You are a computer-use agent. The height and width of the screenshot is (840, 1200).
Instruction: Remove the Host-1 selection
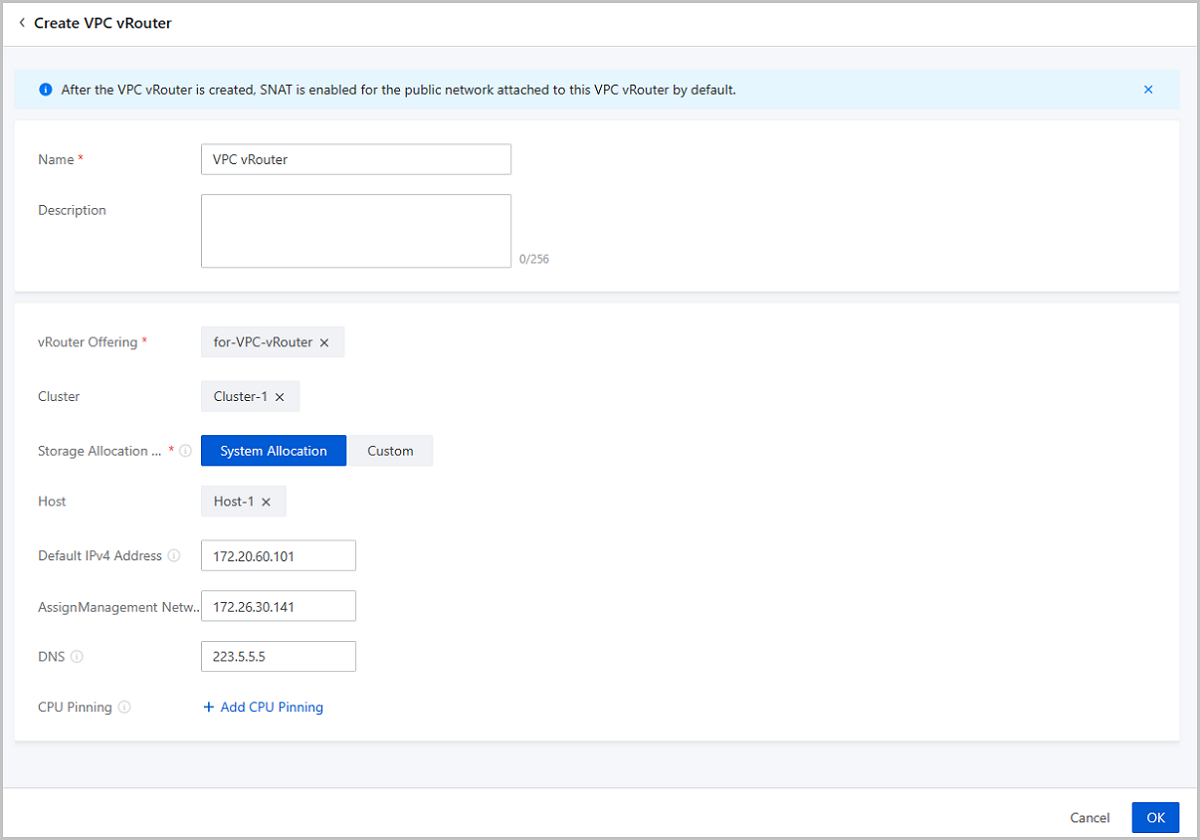click(266, 502)
